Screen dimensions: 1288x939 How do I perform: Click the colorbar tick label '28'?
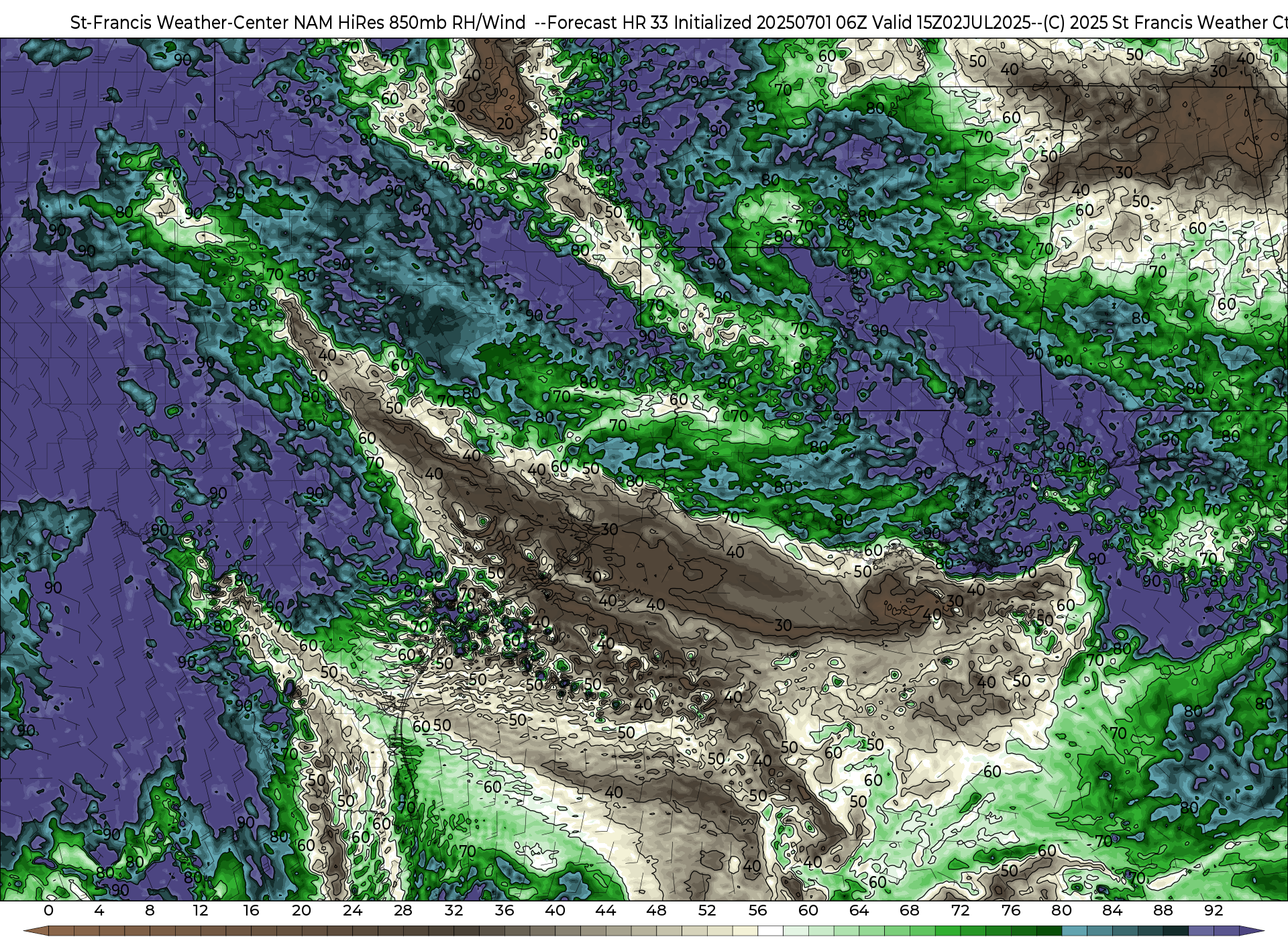pyautogui.click(x=403, y=911)
